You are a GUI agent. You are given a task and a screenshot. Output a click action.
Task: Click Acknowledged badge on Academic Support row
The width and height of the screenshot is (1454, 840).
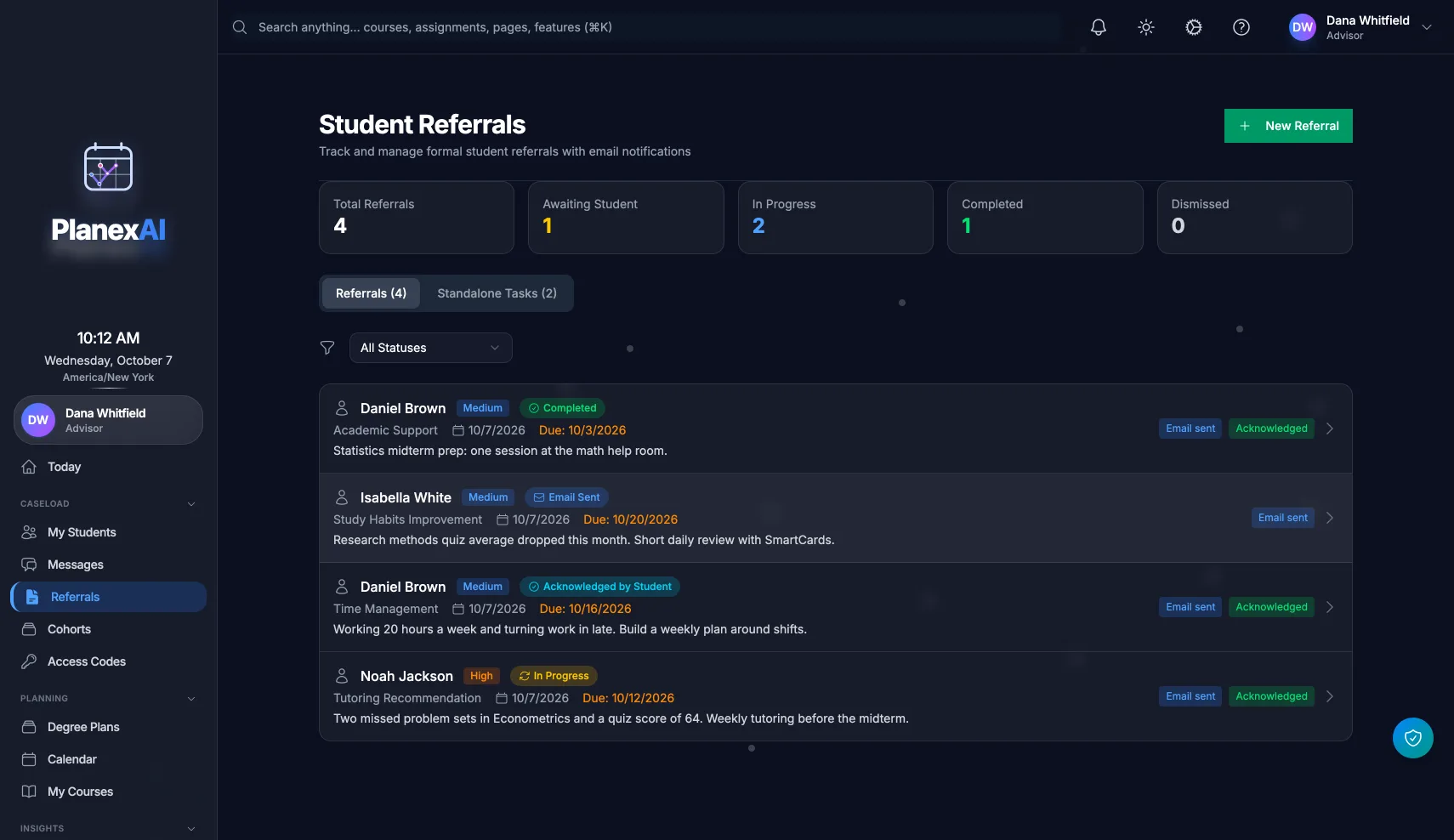[x=1271, y=429]
